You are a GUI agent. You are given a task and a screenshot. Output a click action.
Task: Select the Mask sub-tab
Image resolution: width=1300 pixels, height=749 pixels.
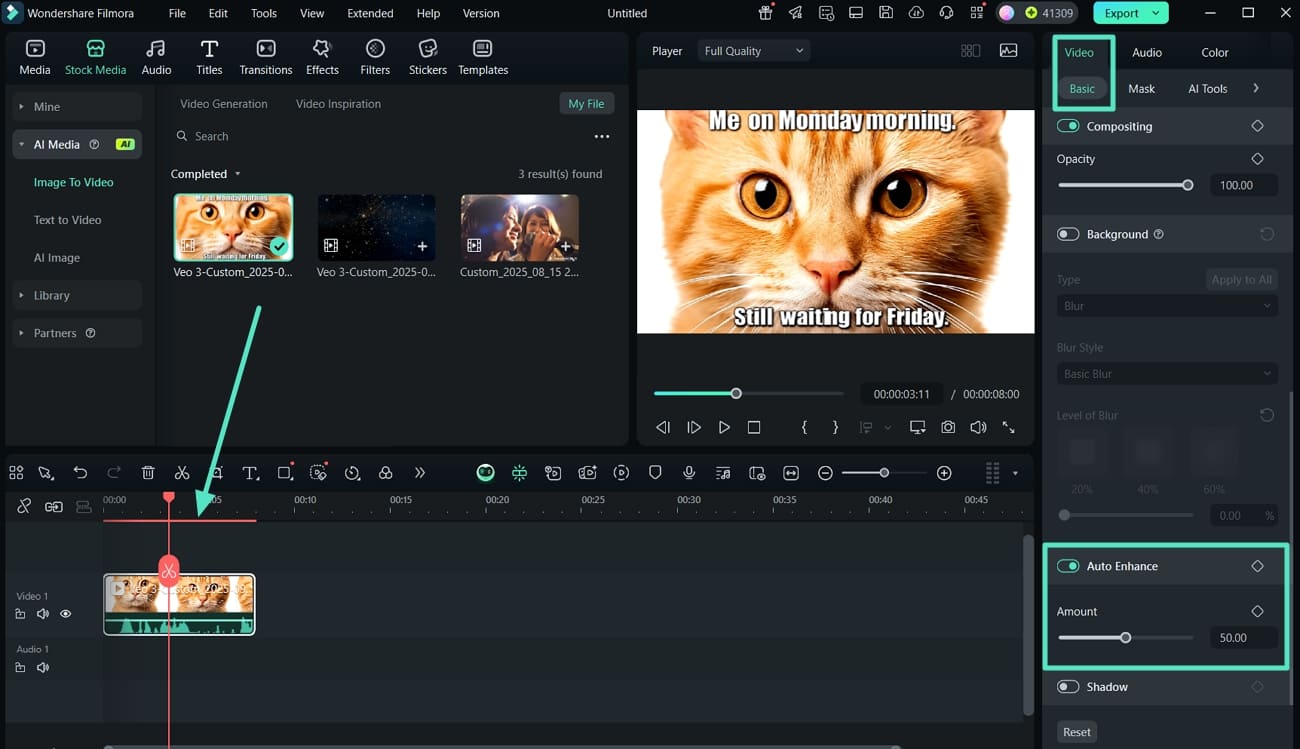tap(1141, 88)
